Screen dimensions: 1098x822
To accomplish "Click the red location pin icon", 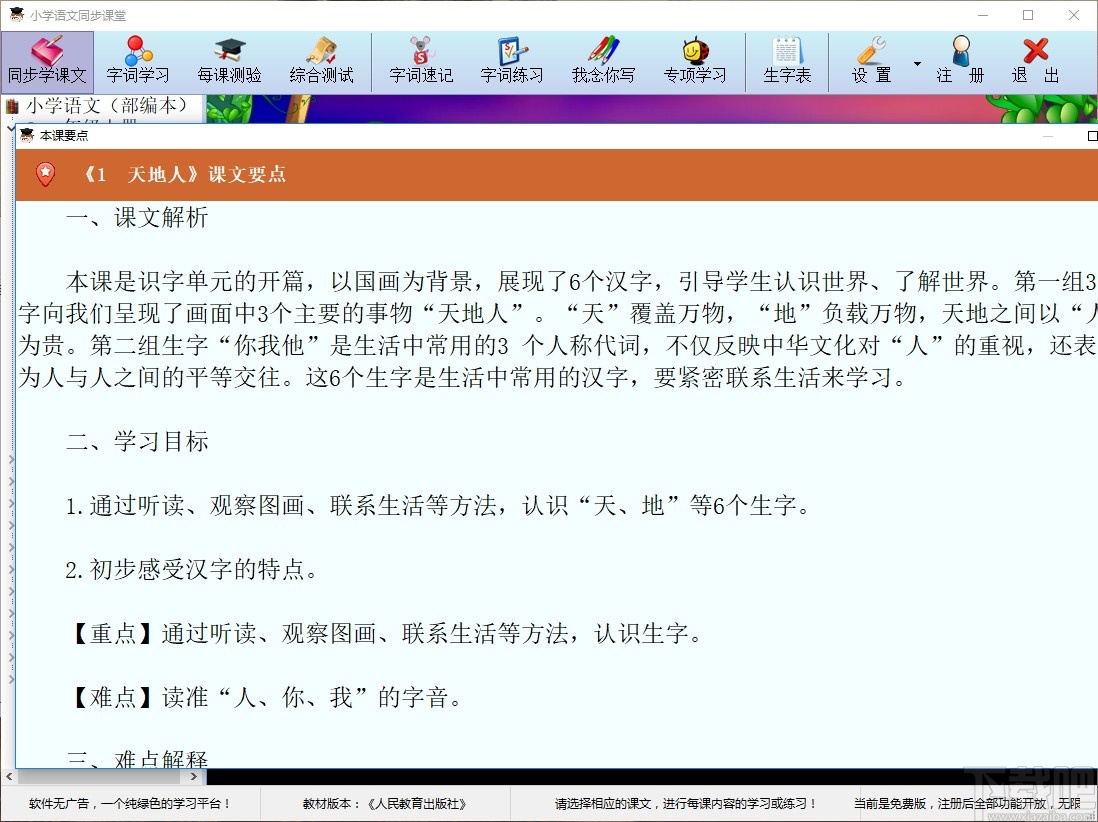I will [x=45, y=175].
